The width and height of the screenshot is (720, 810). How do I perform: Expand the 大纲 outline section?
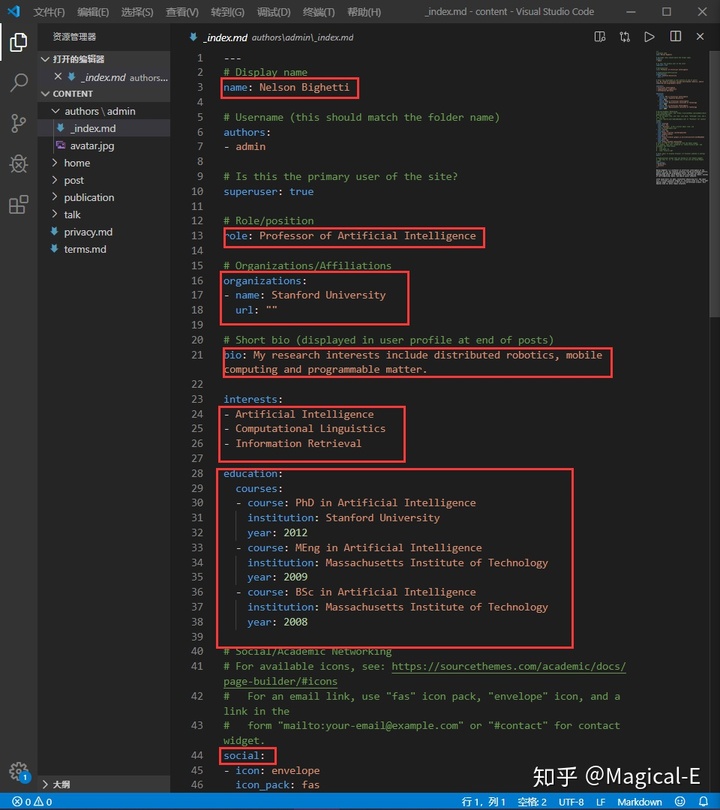(x=45, y=784)
